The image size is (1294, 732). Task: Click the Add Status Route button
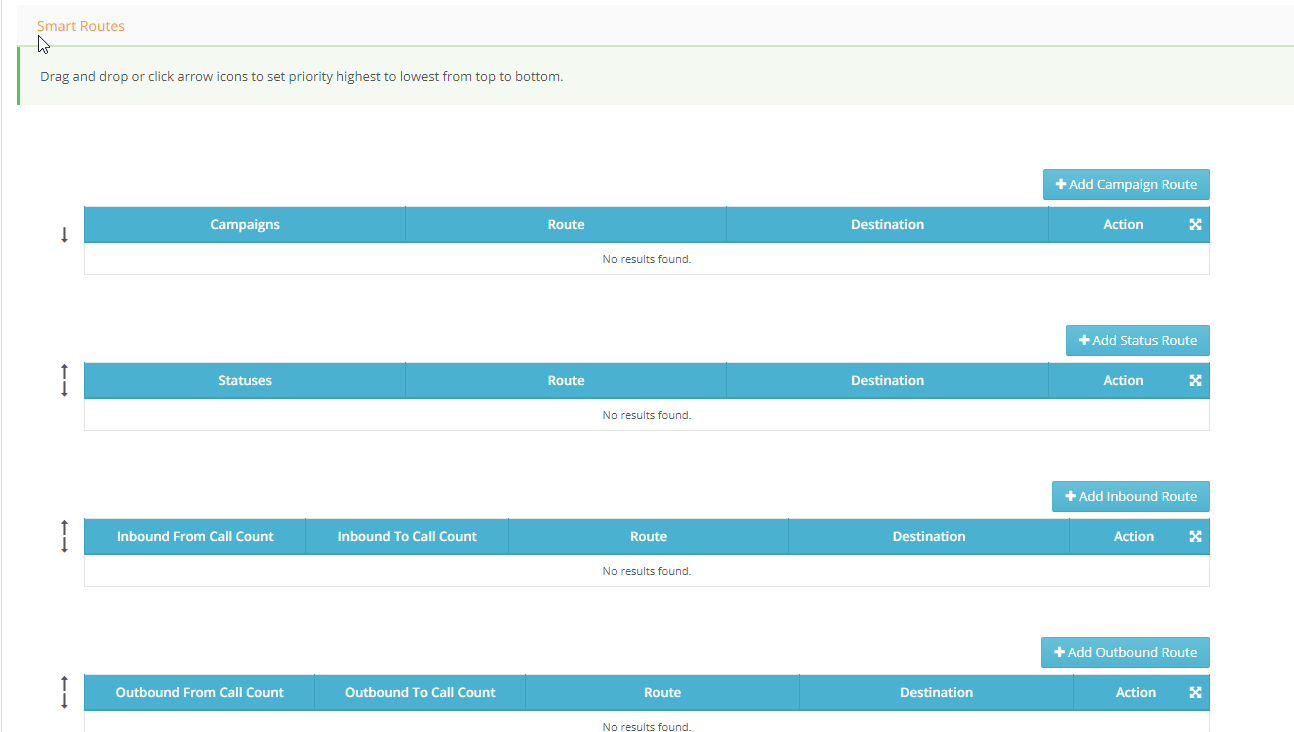pos(1138,340)
